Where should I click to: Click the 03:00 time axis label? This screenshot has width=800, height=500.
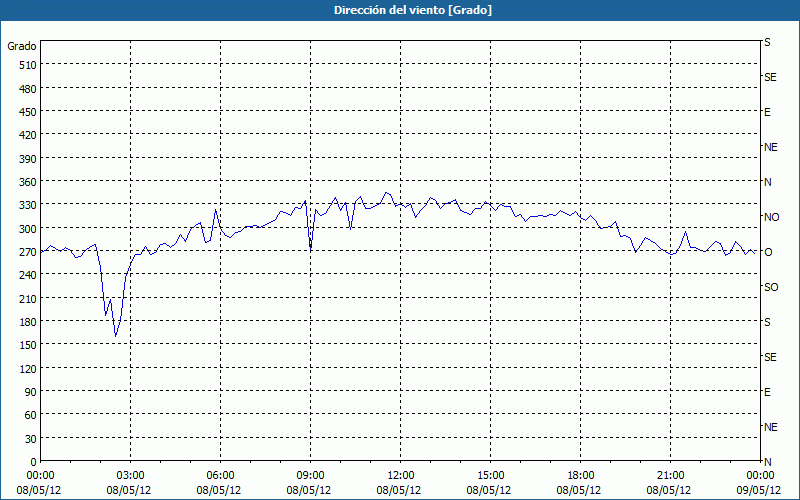point(131,476)
